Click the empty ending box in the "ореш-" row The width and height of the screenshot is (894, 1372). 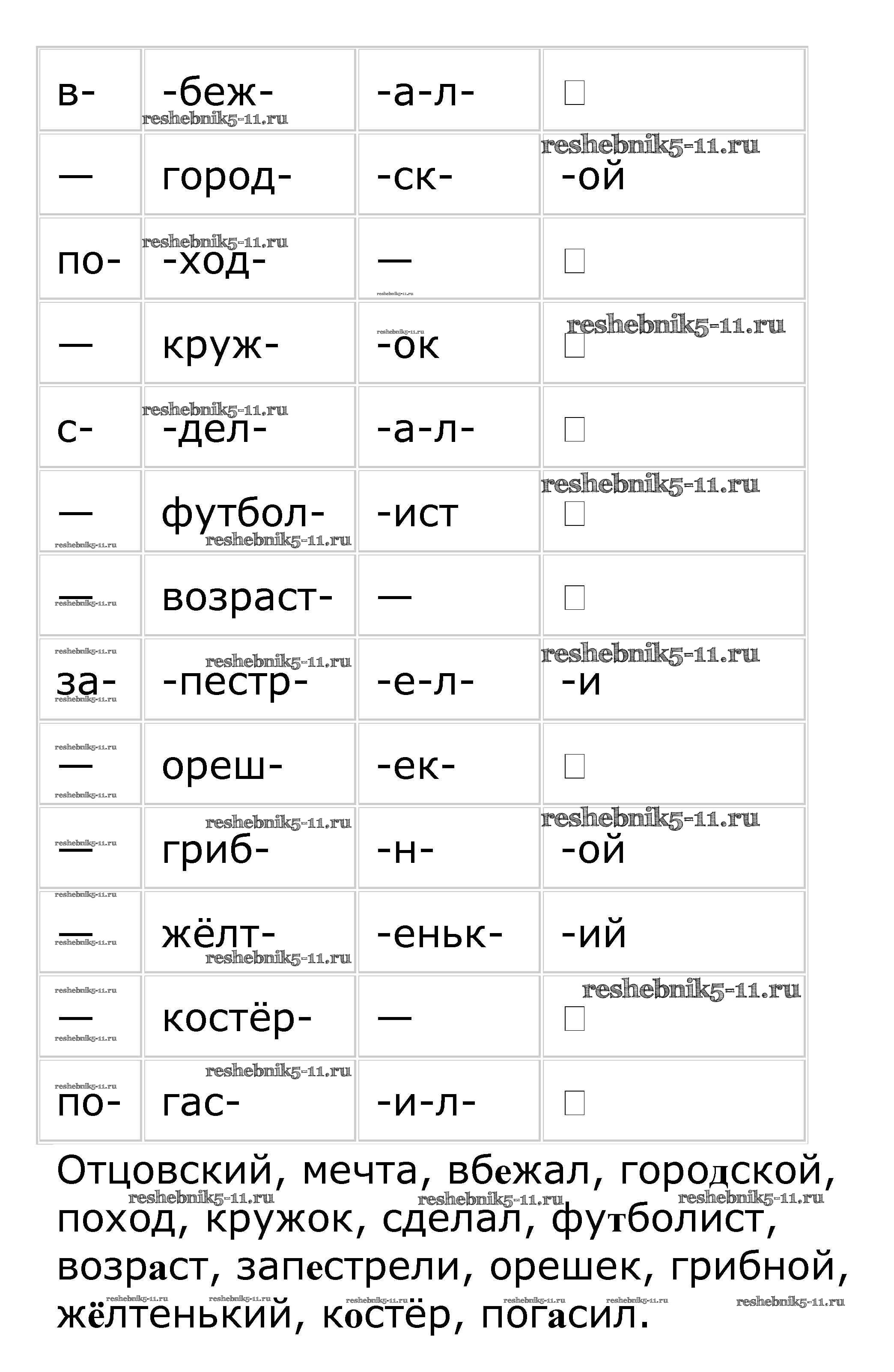click(574, 766)
